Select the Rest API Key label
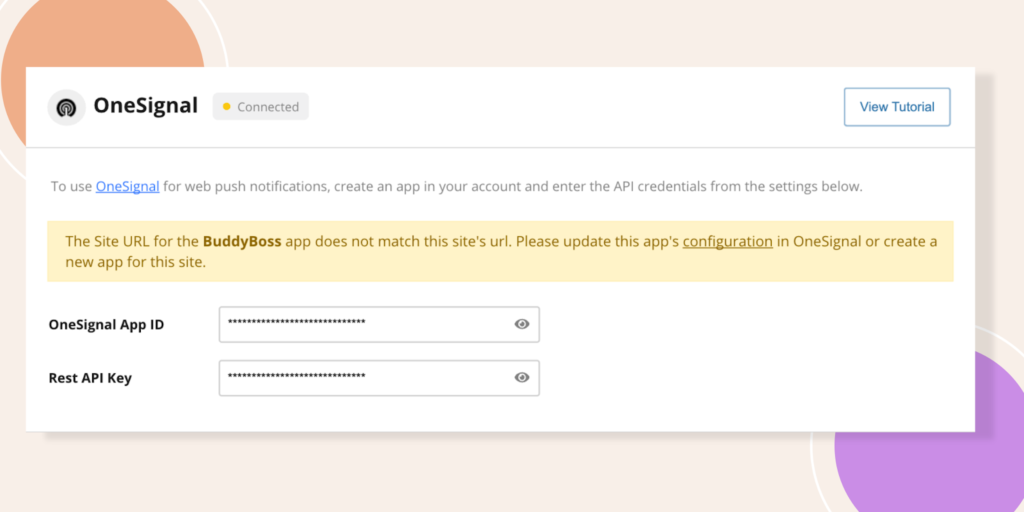Image resolution: width=1024 pixels, height=512 pixels. click(90, 378)
